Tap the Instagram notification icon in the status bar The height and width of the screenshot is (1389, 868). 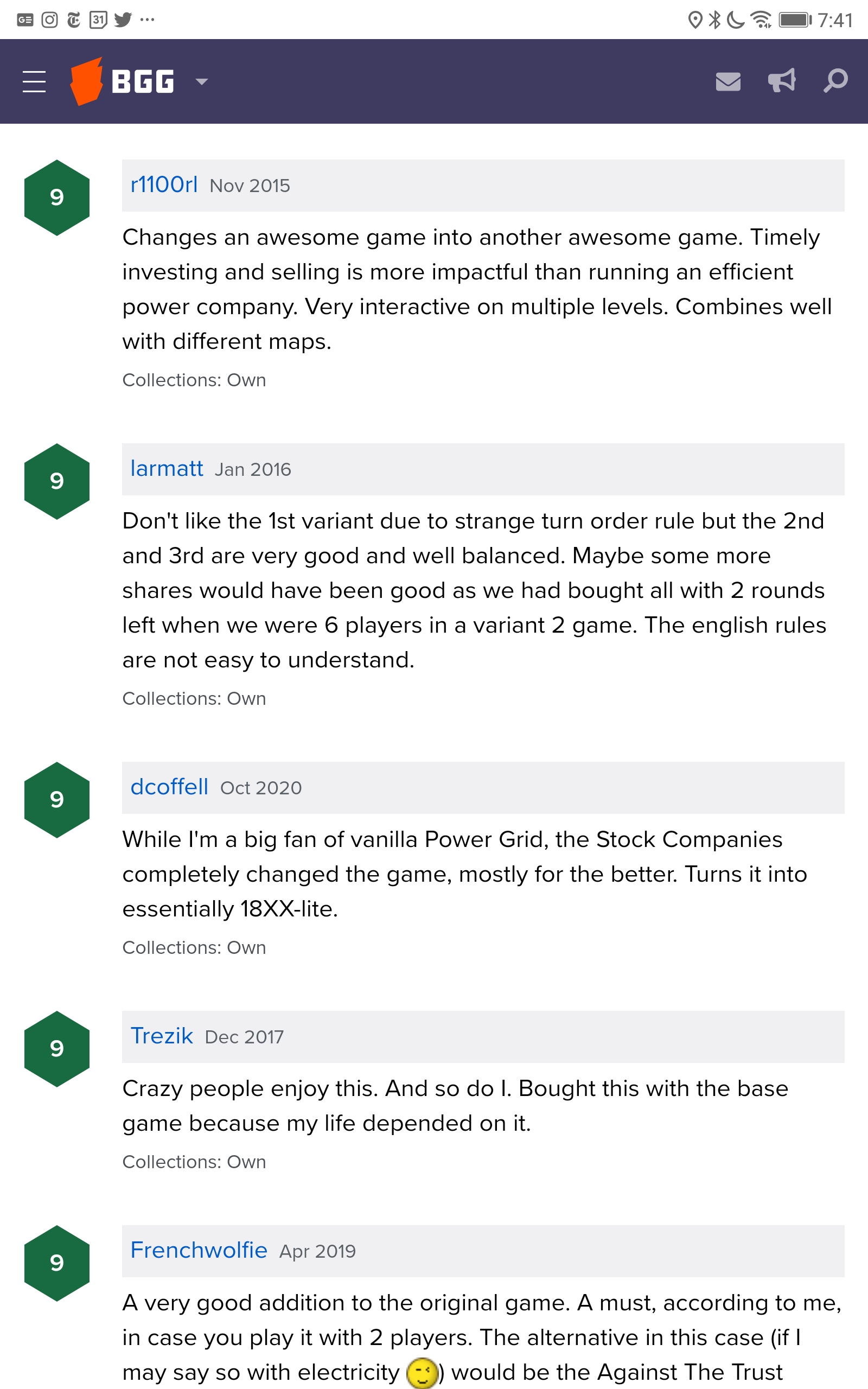pyautogui.click(x=50, y=20)
